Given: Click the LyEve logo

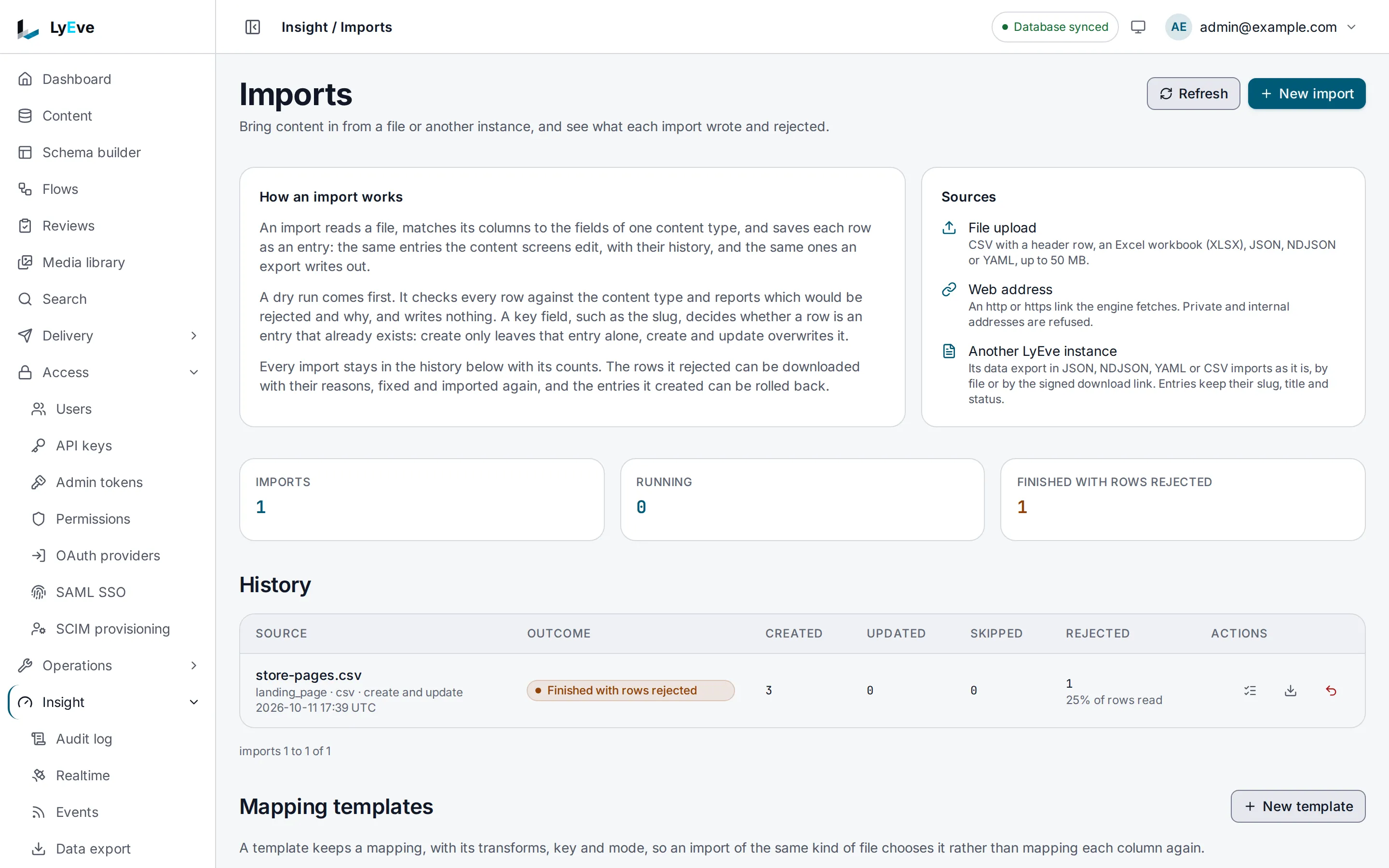Looking at the screenshot, I should [55, 27].
